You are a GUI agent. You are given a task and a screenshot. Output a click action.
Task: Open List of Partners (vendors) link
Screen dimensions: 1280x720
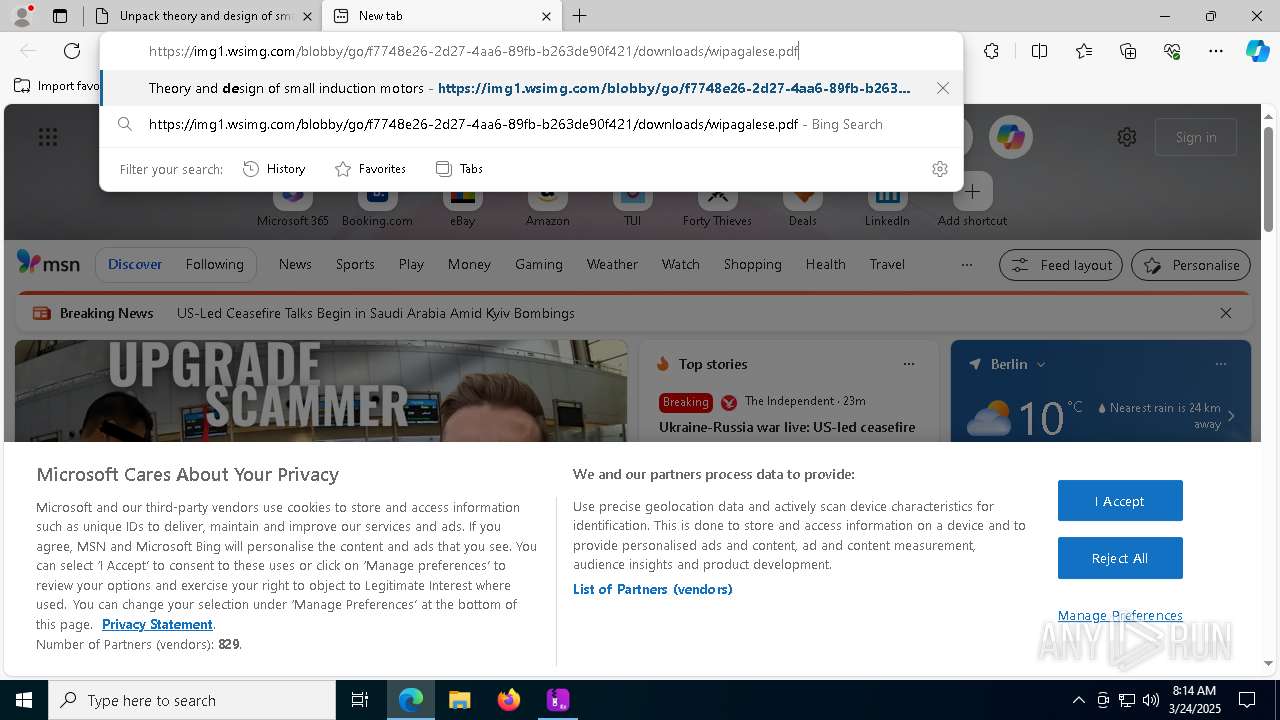coord(653,589)
